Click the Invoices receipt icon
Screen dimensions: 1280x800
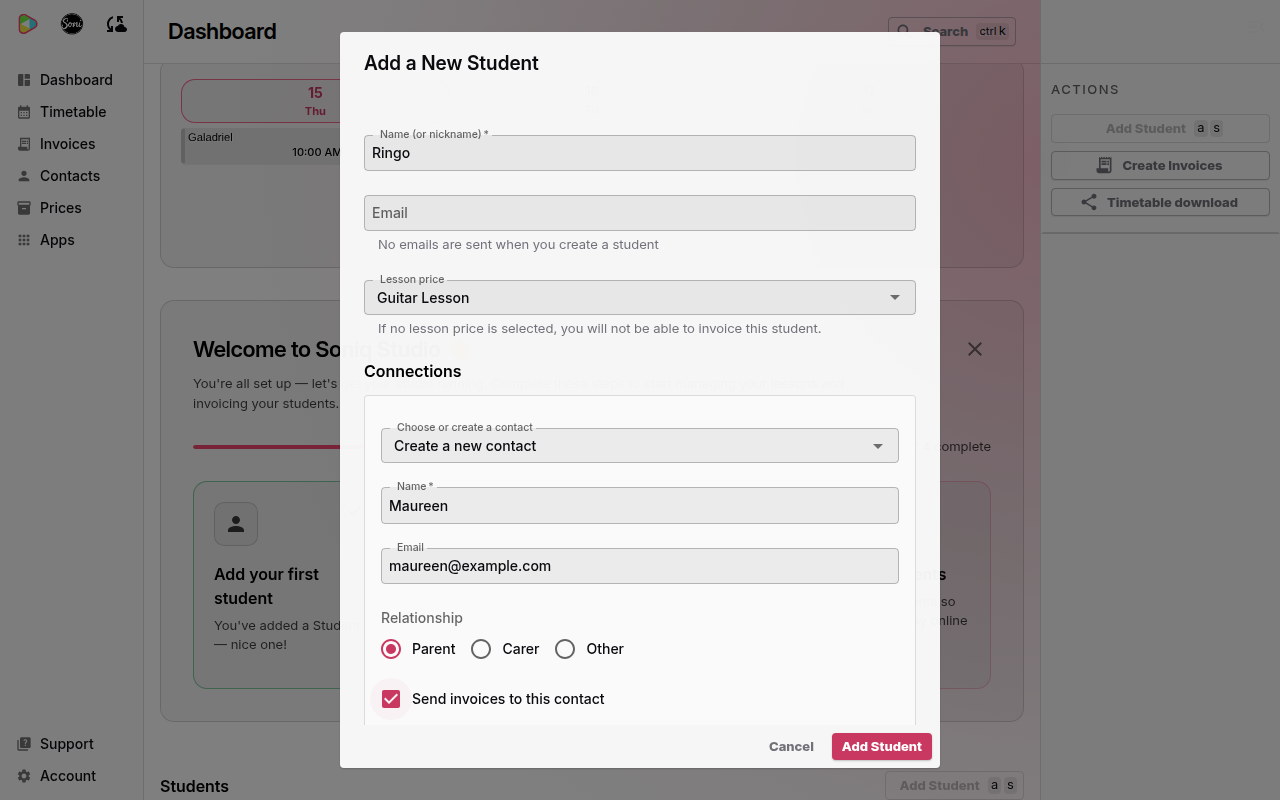pyautogui.click(x=24, y=144)
